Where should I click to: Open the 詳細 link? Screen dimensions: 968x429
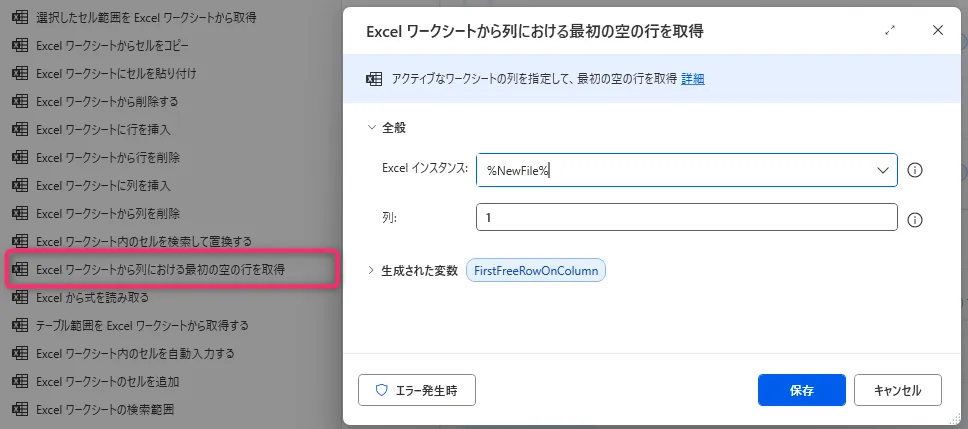(693, 79)
